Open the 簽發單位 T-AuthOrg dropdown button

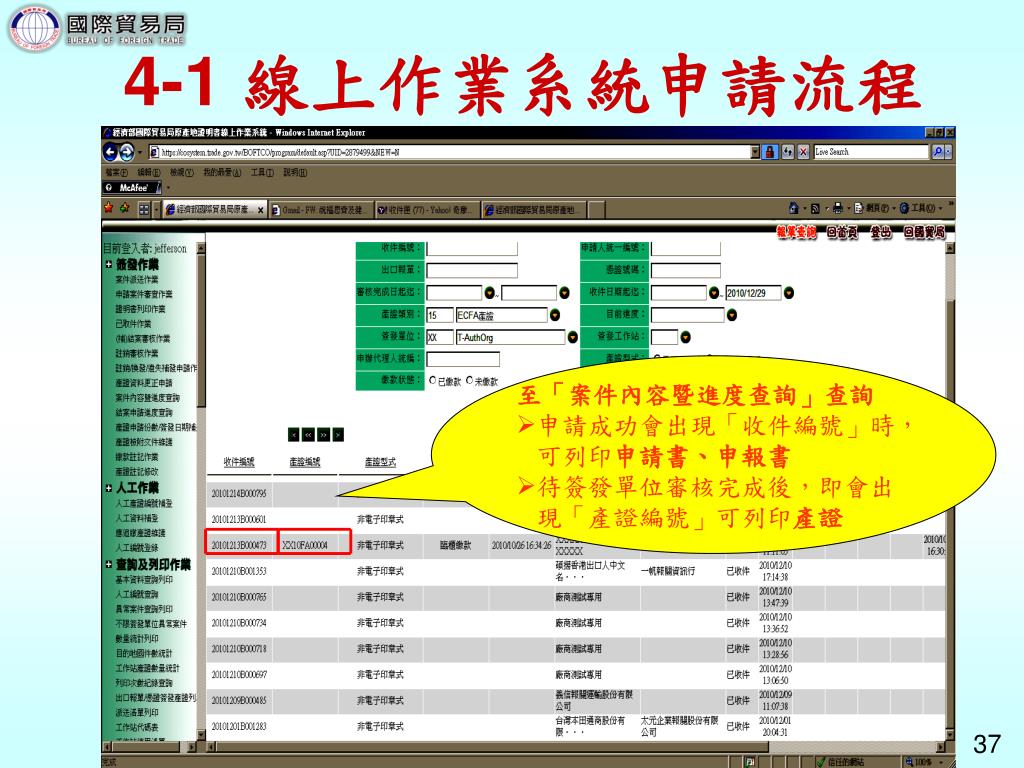click(x=573, y=338)
